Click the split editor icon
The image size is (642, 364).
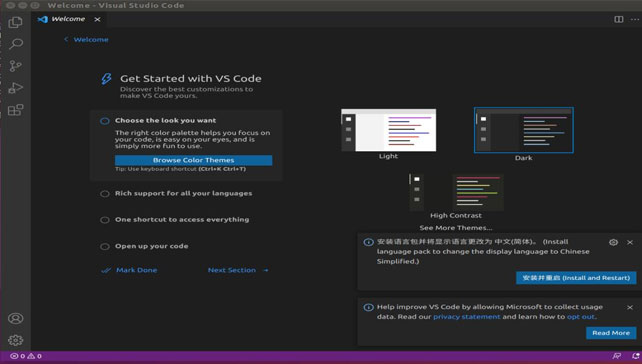[619, 19]
